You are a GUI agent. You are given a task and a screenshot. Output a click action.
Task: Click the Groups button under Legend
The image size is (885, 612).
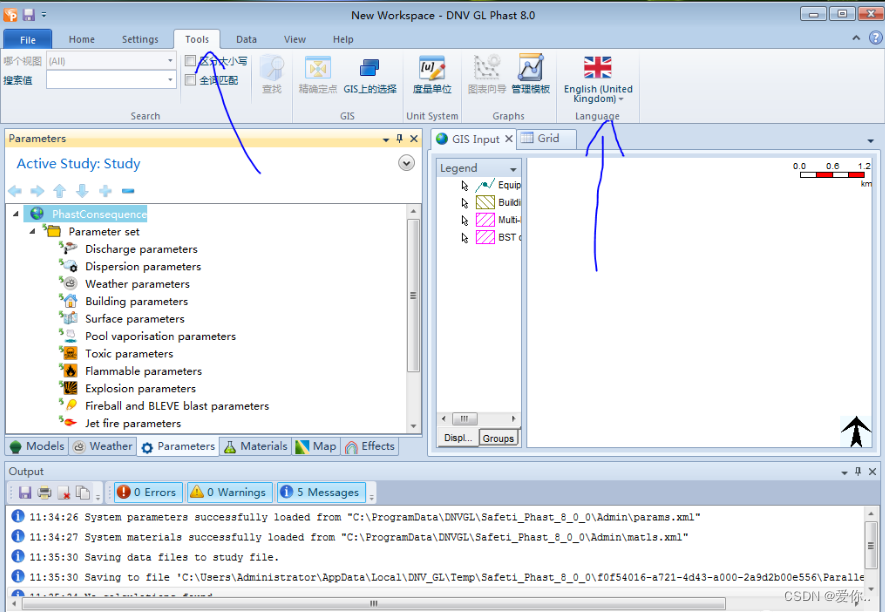pos(498,438)
